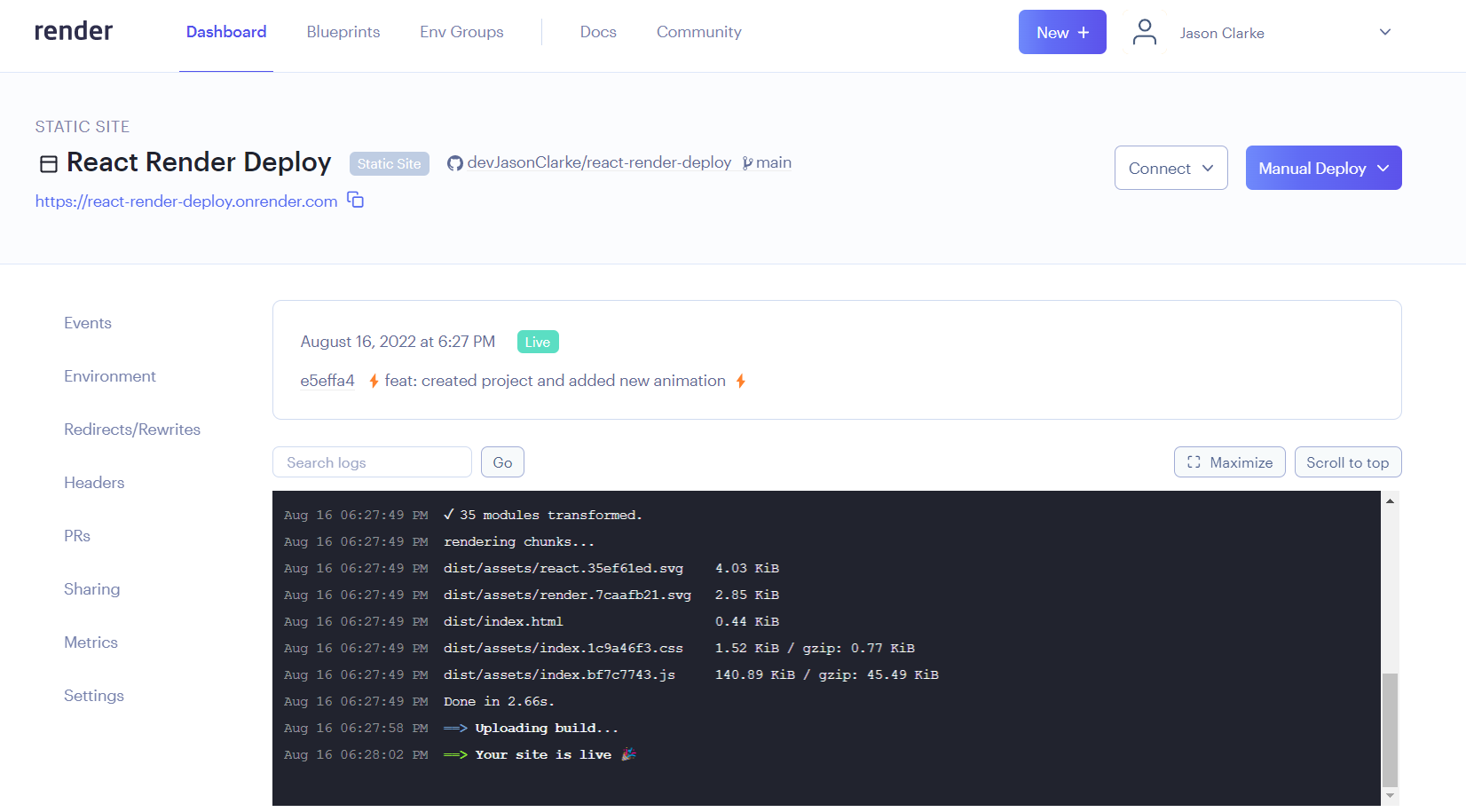Open the Env Groups section
Viewport: 1466px width, 812px height.
click(461, 31)
